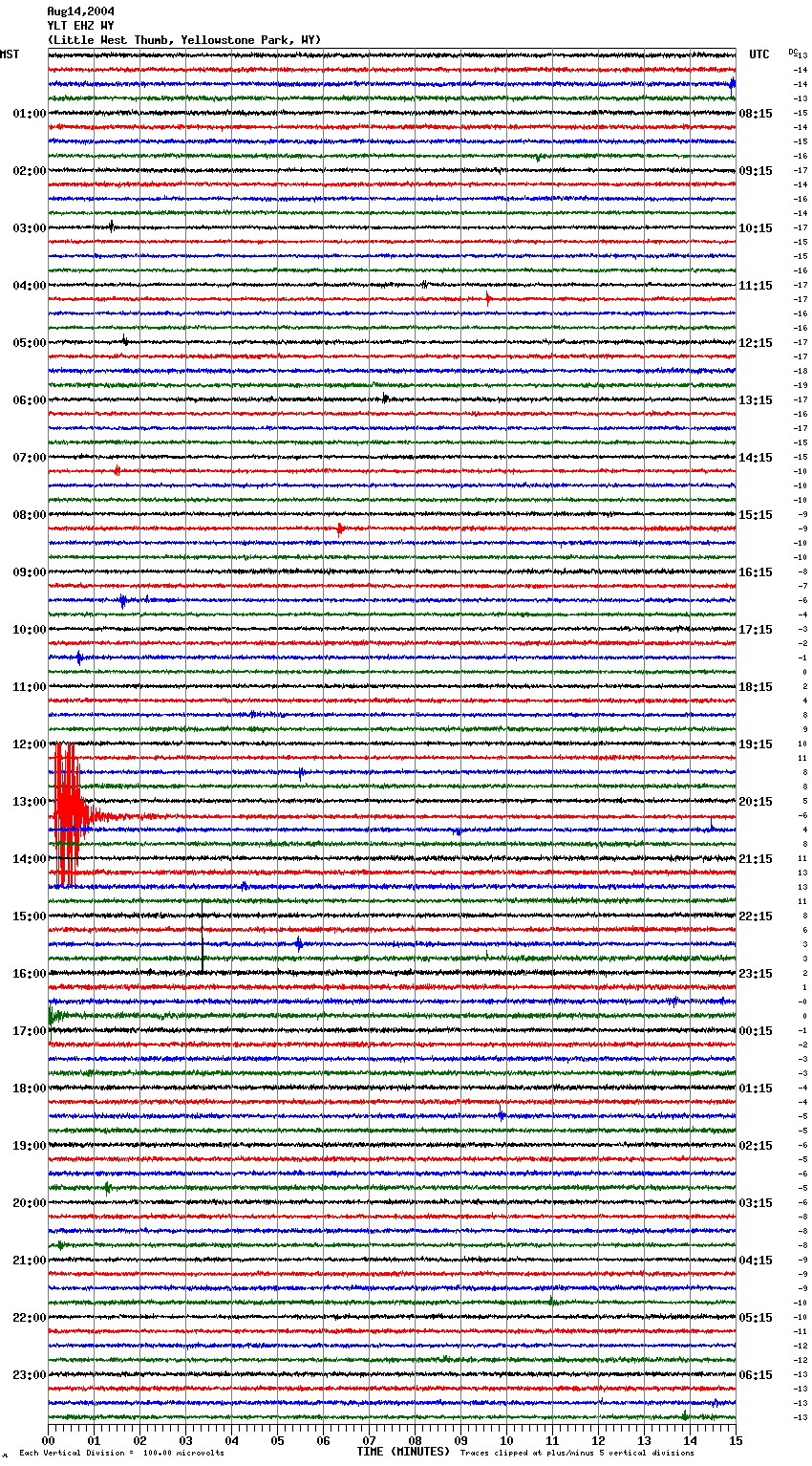
Task: Click the black burst on the 03:00 MST trace
Action: [x=111, y=226]
